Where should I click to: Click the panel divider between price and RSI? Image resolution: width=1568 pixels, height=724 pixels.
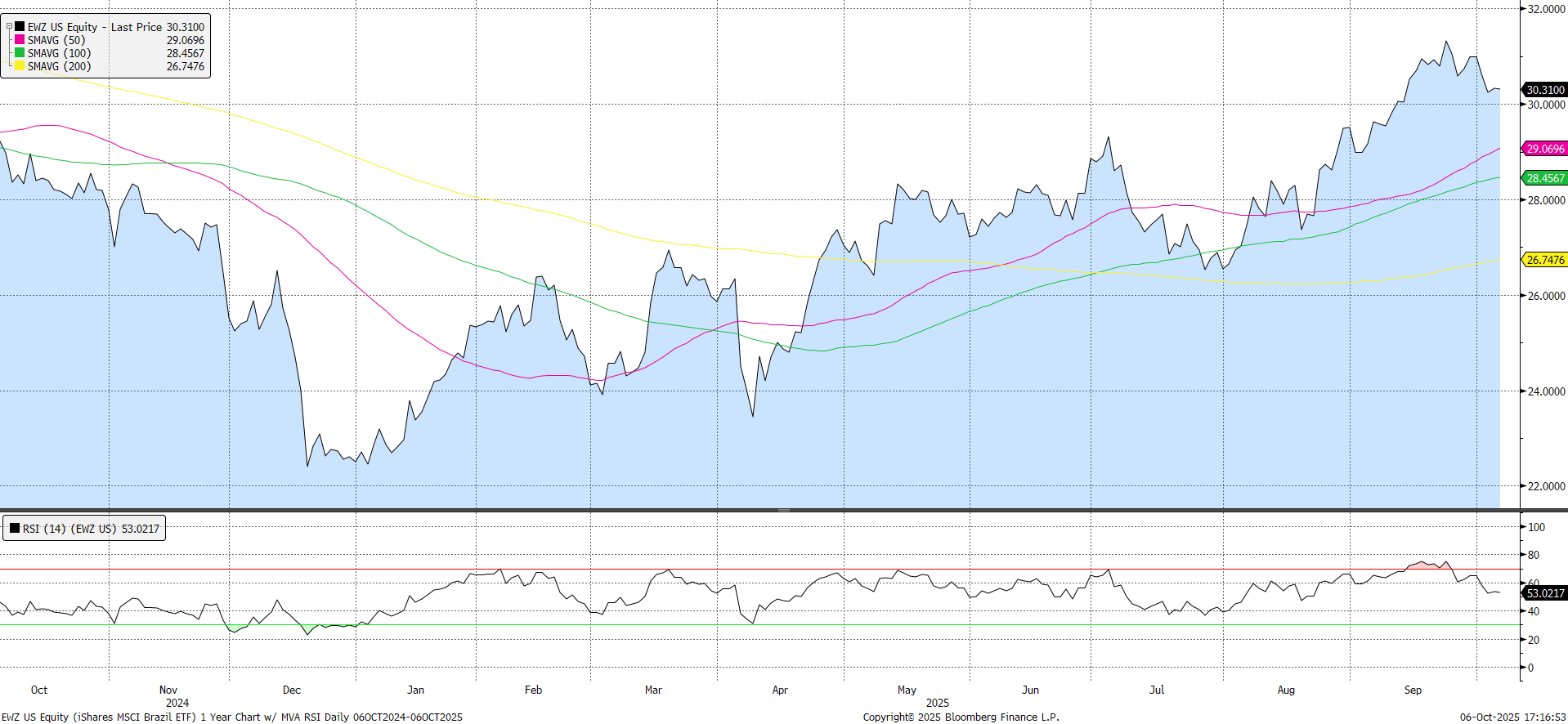pyautogui.click(x=784, y=510)
